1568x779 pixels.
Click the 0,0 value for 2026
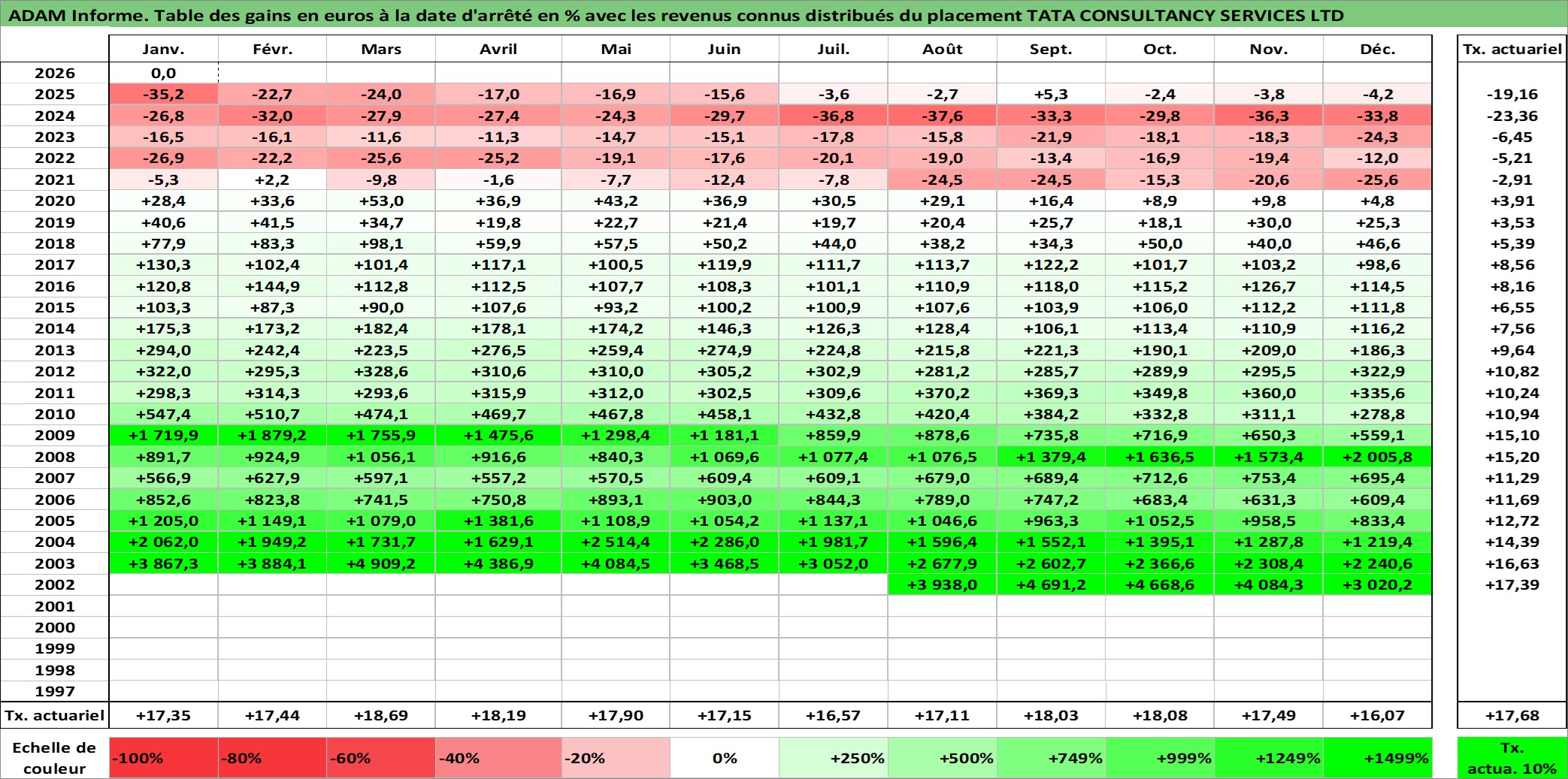164,73
